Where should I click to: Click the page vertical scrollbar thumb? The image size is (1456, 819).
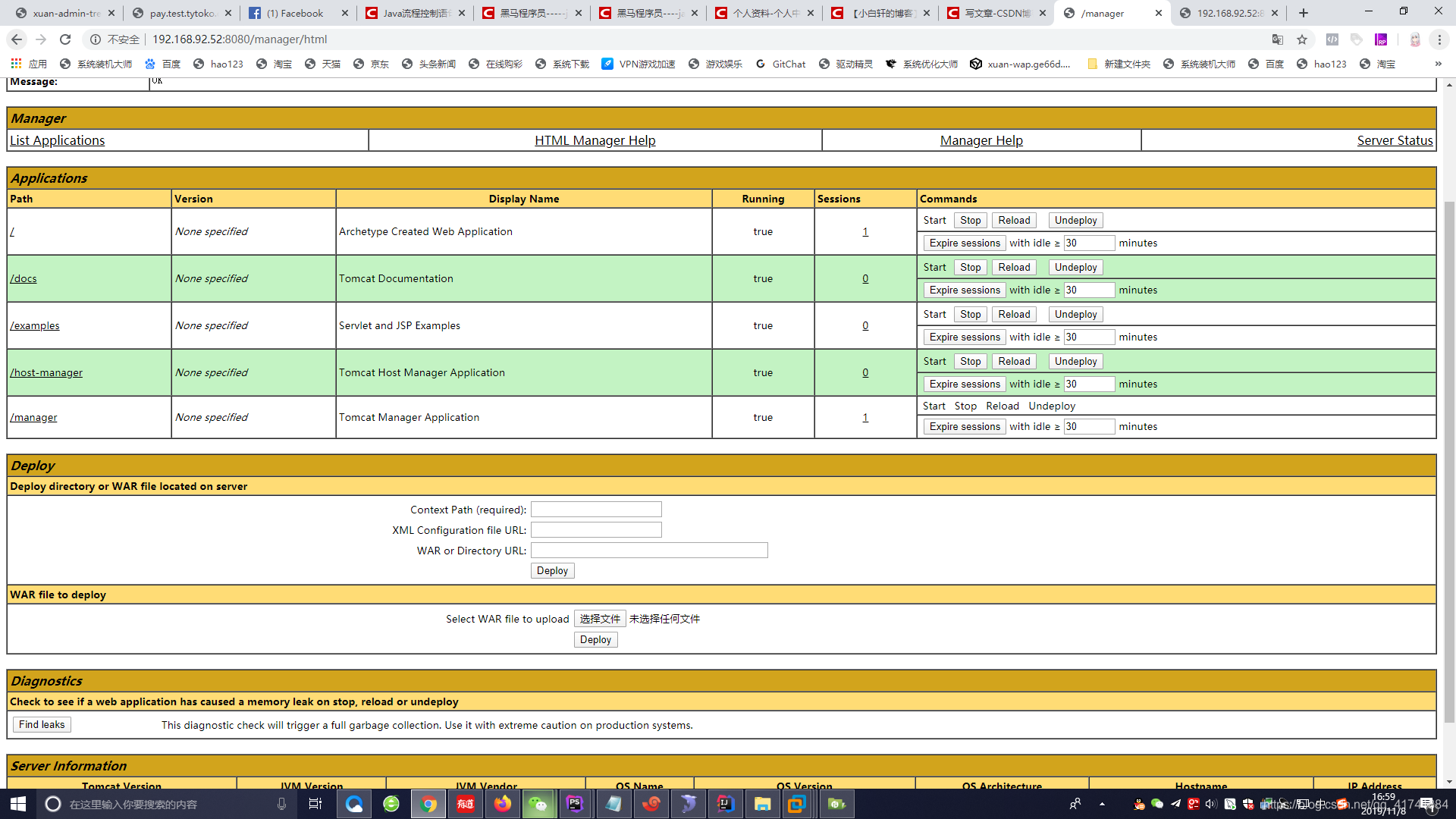(1449, 461)
